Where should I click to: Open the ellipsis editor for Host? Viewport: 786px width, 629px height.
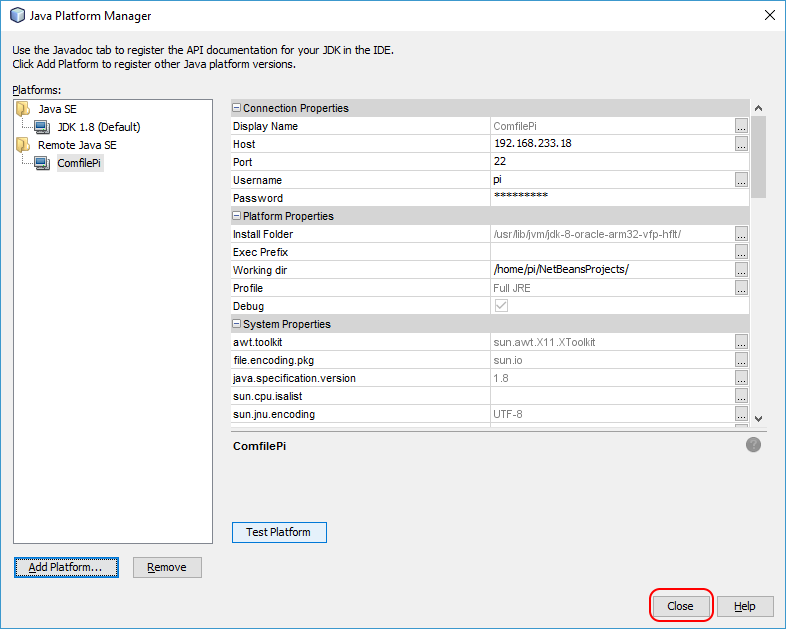741,144
